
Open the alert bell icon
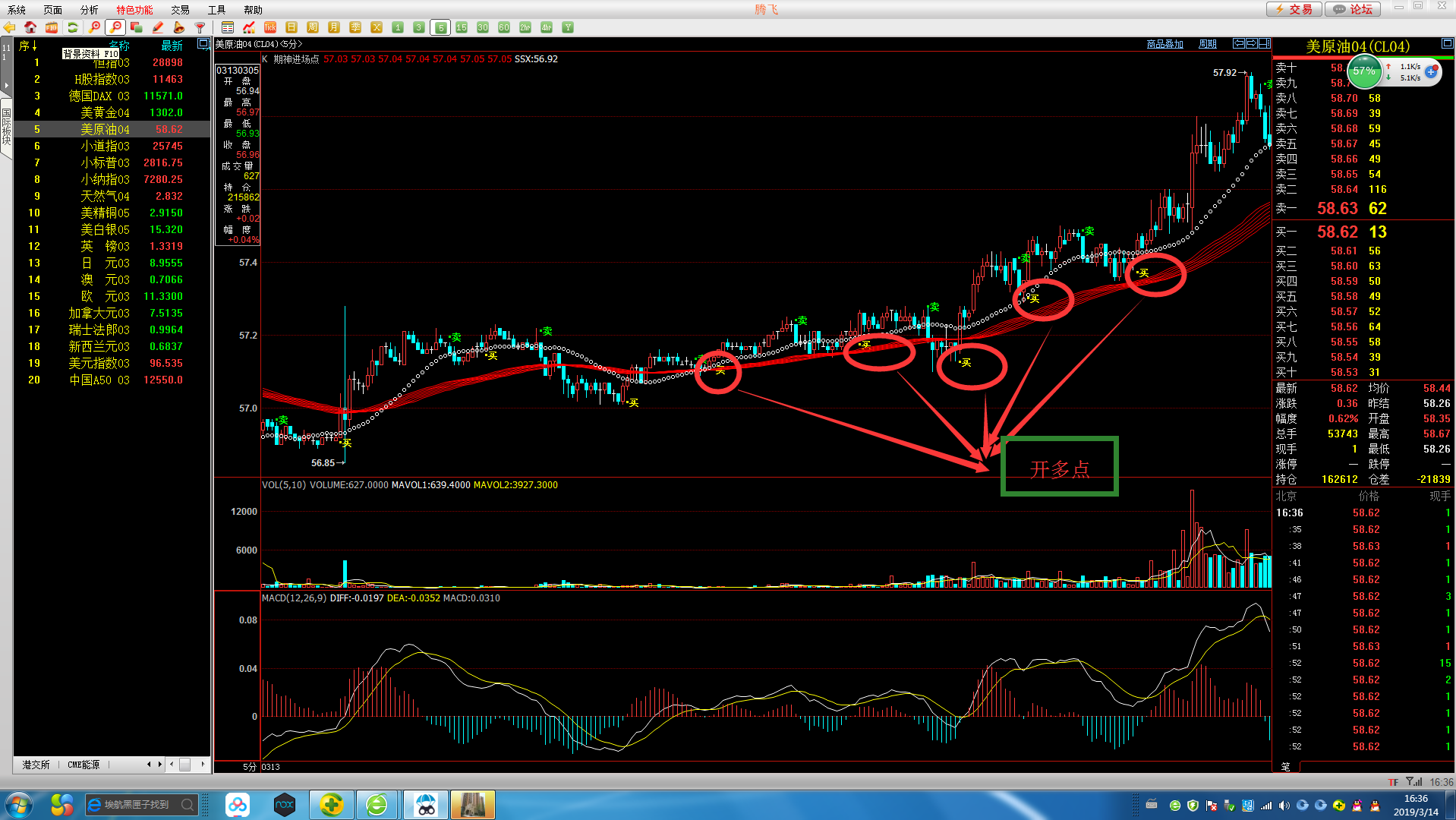[179, 27]
